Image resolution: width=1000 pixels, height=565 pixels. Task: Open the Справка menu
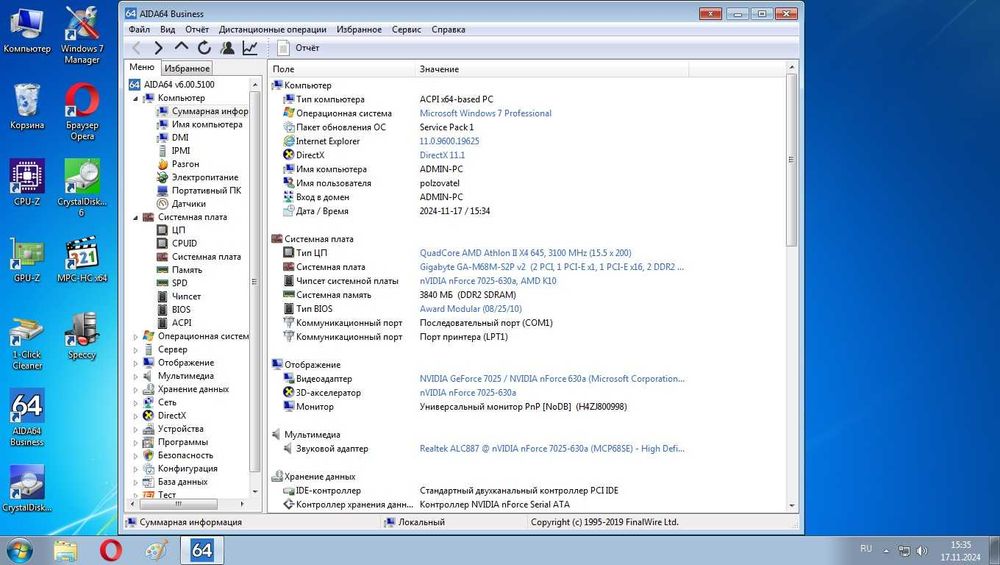coord(448,29)
